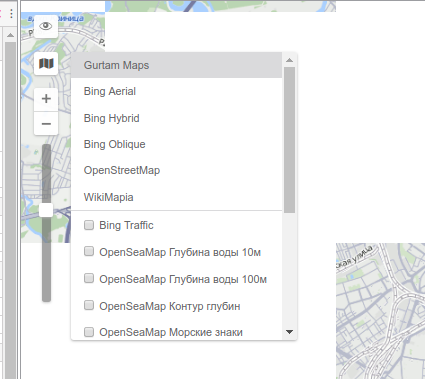
Task: Click the eye visibility icon button
Action: pyautogui.click(x=46, y=26)
